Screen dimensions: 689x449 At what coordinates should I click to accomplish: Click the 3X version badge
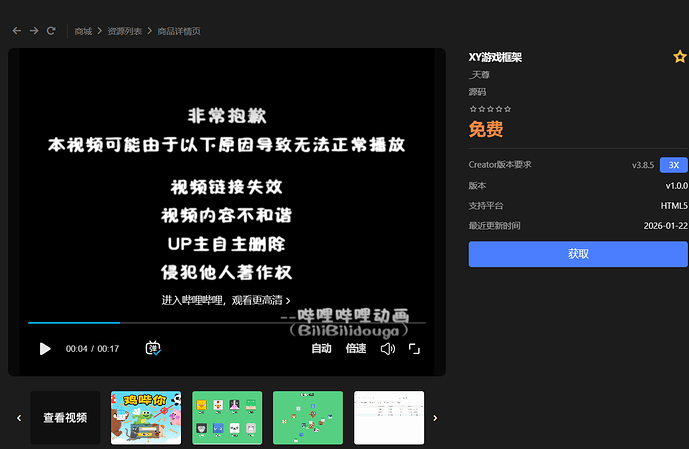[x=674, y=165]
